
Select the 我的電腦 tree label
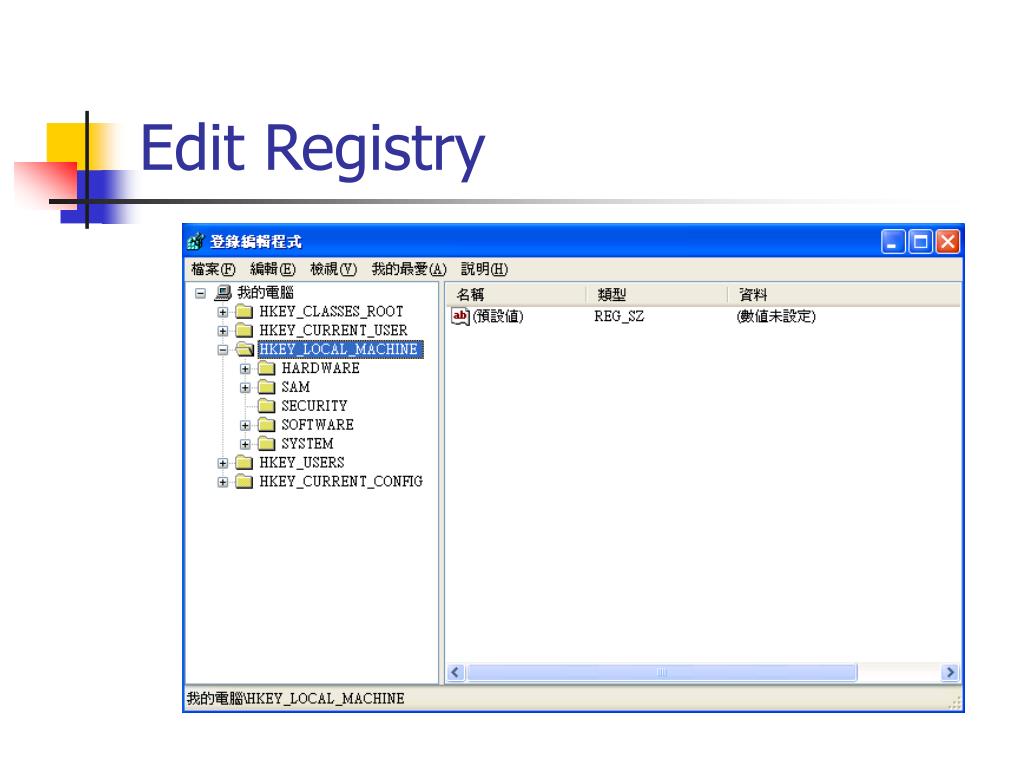coord(265,293)
